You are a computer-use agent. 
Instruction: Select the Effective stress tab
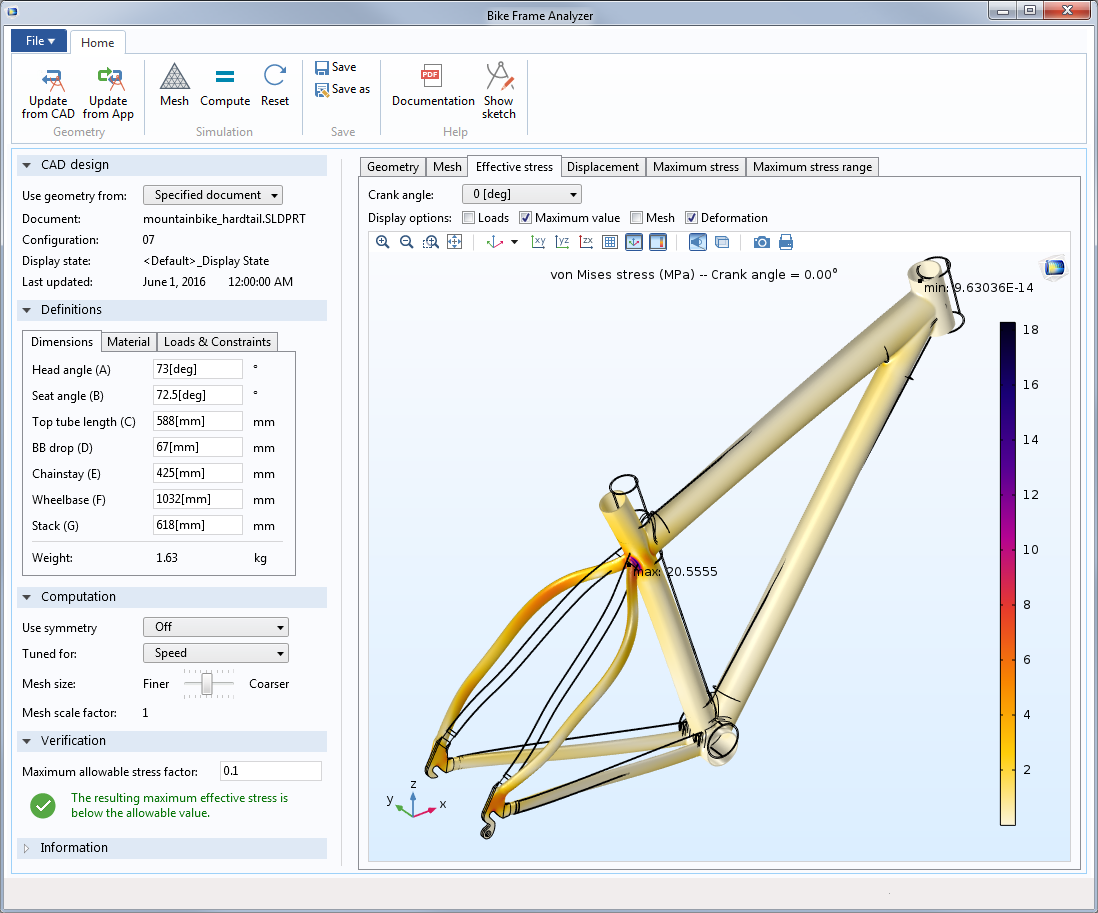point(514,167)
